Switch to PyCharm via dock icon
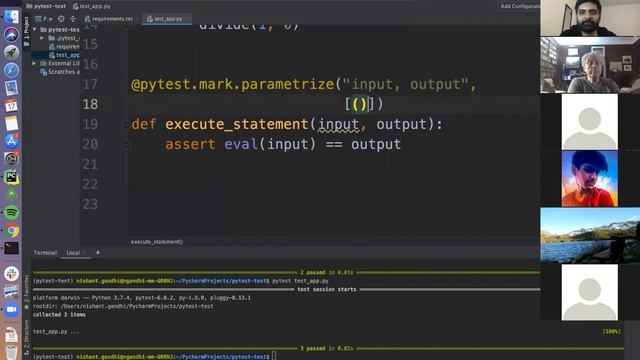The image size is (640, 360). point(11,177)
